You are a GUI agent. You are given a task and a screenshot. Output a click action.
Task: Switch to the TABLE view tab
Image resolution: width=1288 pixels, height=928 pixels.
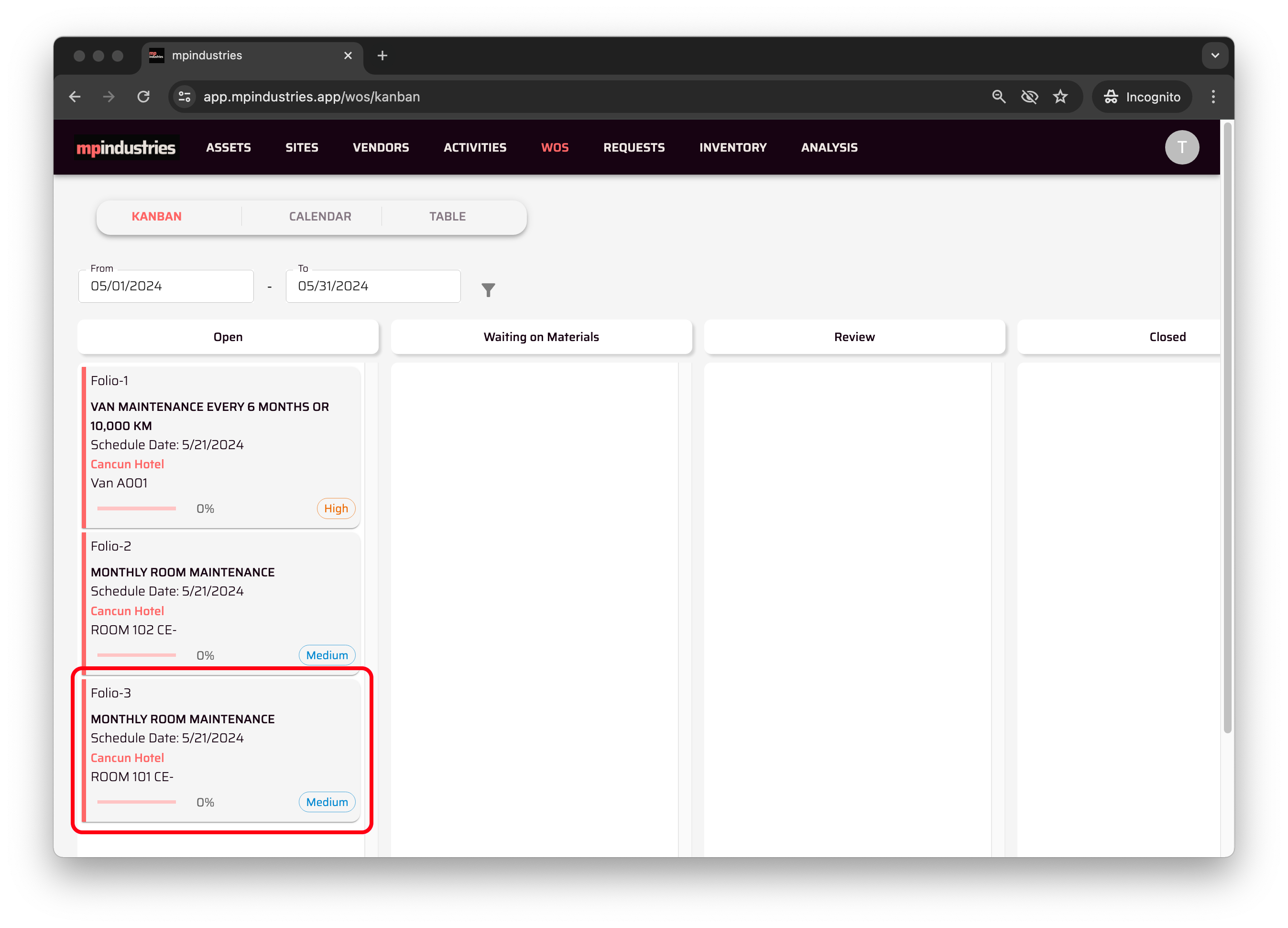(447, 217)
